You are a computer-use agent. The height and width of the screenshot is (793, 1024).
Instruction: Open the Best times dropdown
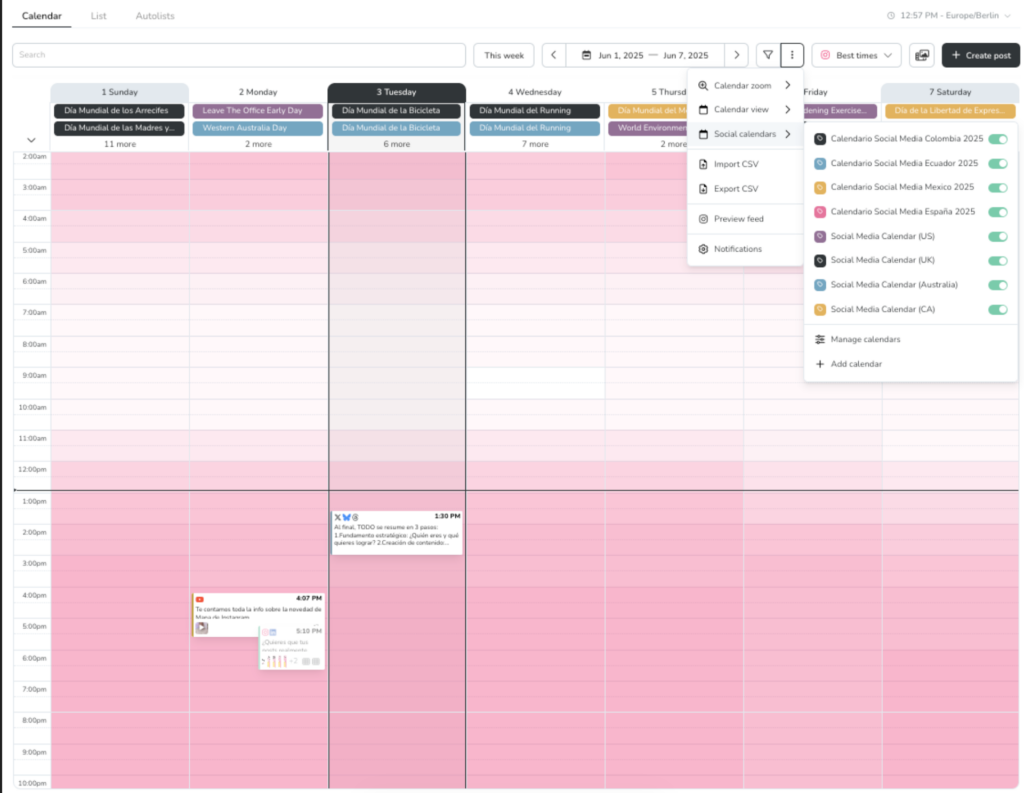[x=855, y=55]
